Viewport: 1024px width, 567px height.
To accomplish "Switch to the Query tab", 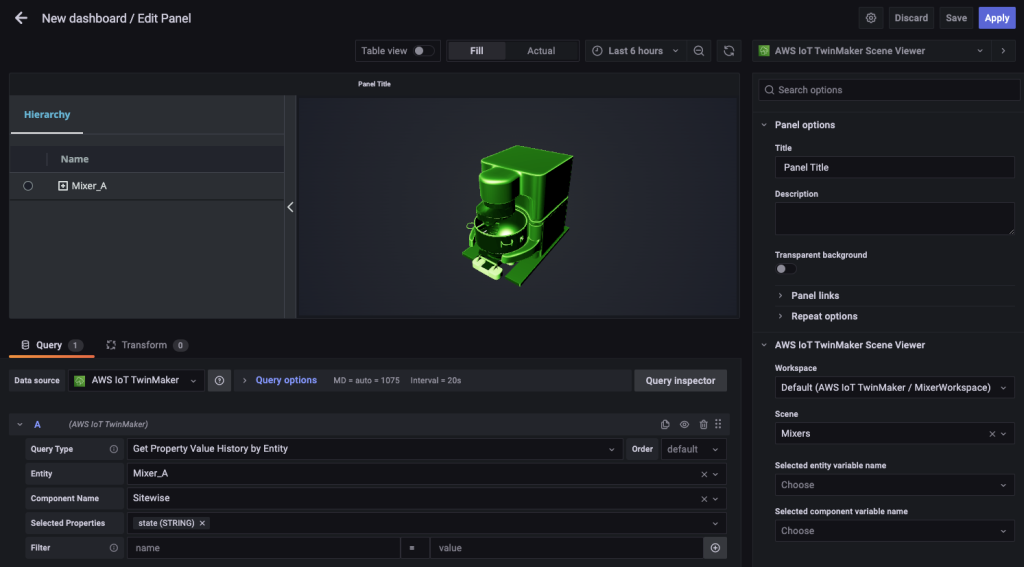I will tap(52, 345).
